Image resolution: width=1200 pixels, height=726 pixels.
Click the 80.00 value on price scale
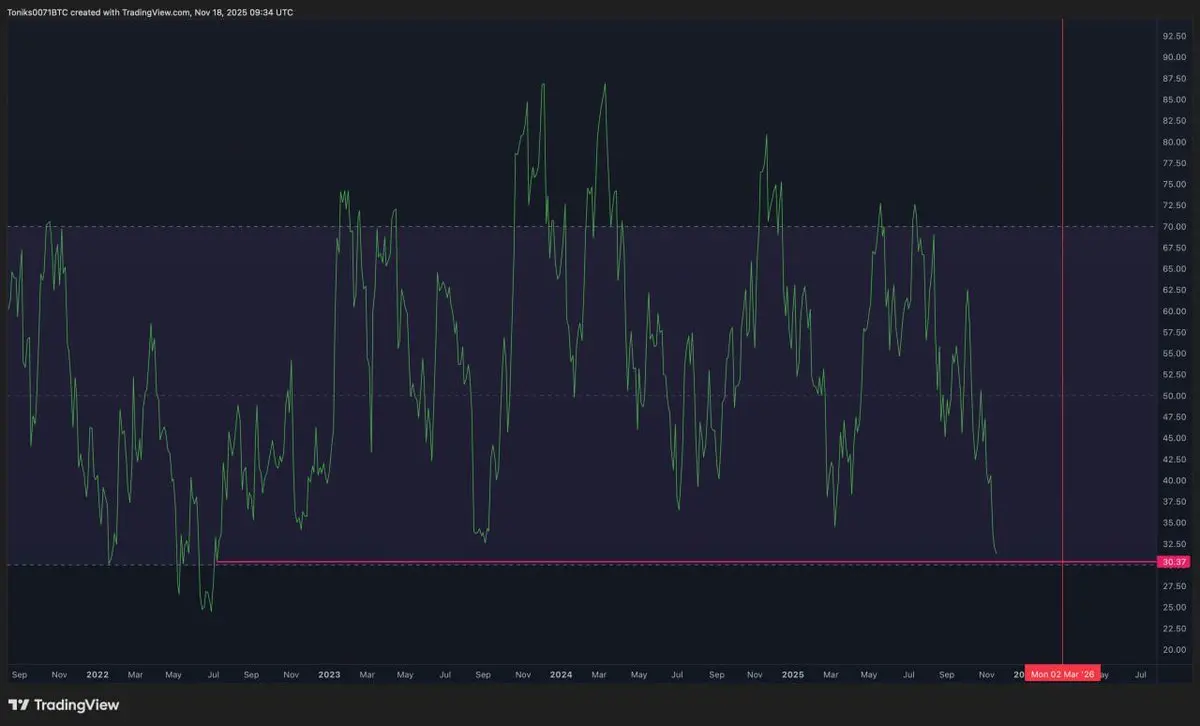pos(1173,142)
